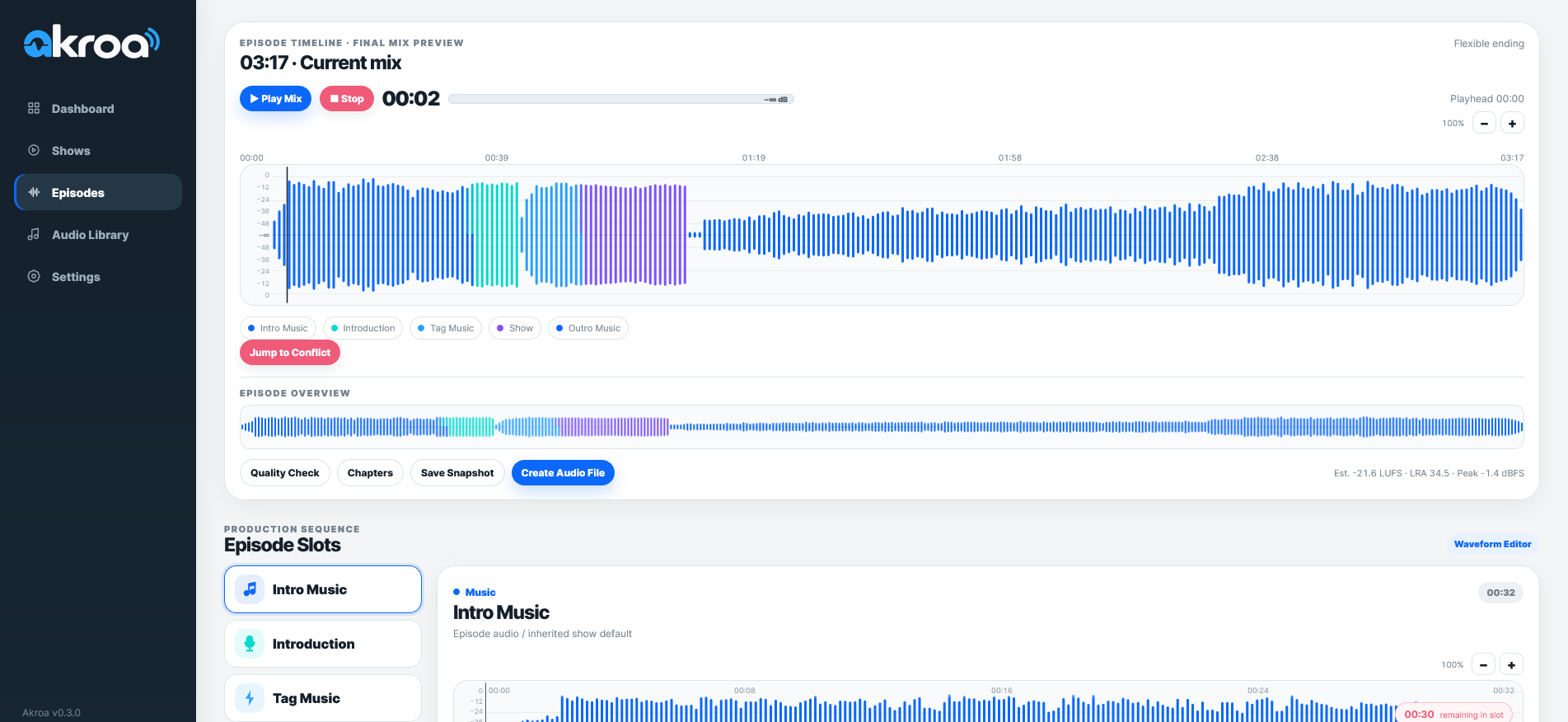The height and width of the screenshot is (722, 1568).
Task: Click the Episodes waveform icon
Action: 34,192
